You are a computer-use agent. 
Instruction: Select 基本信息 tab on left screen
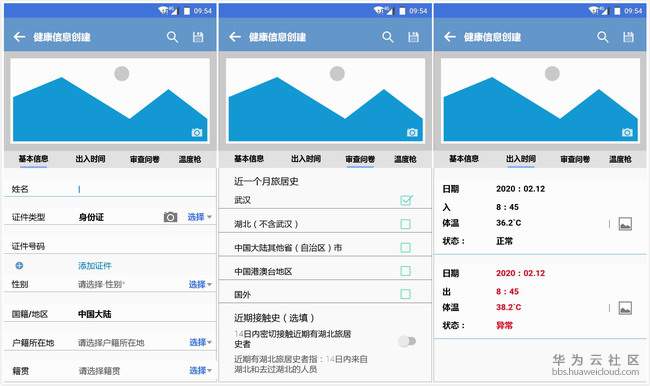pos(33,159)
